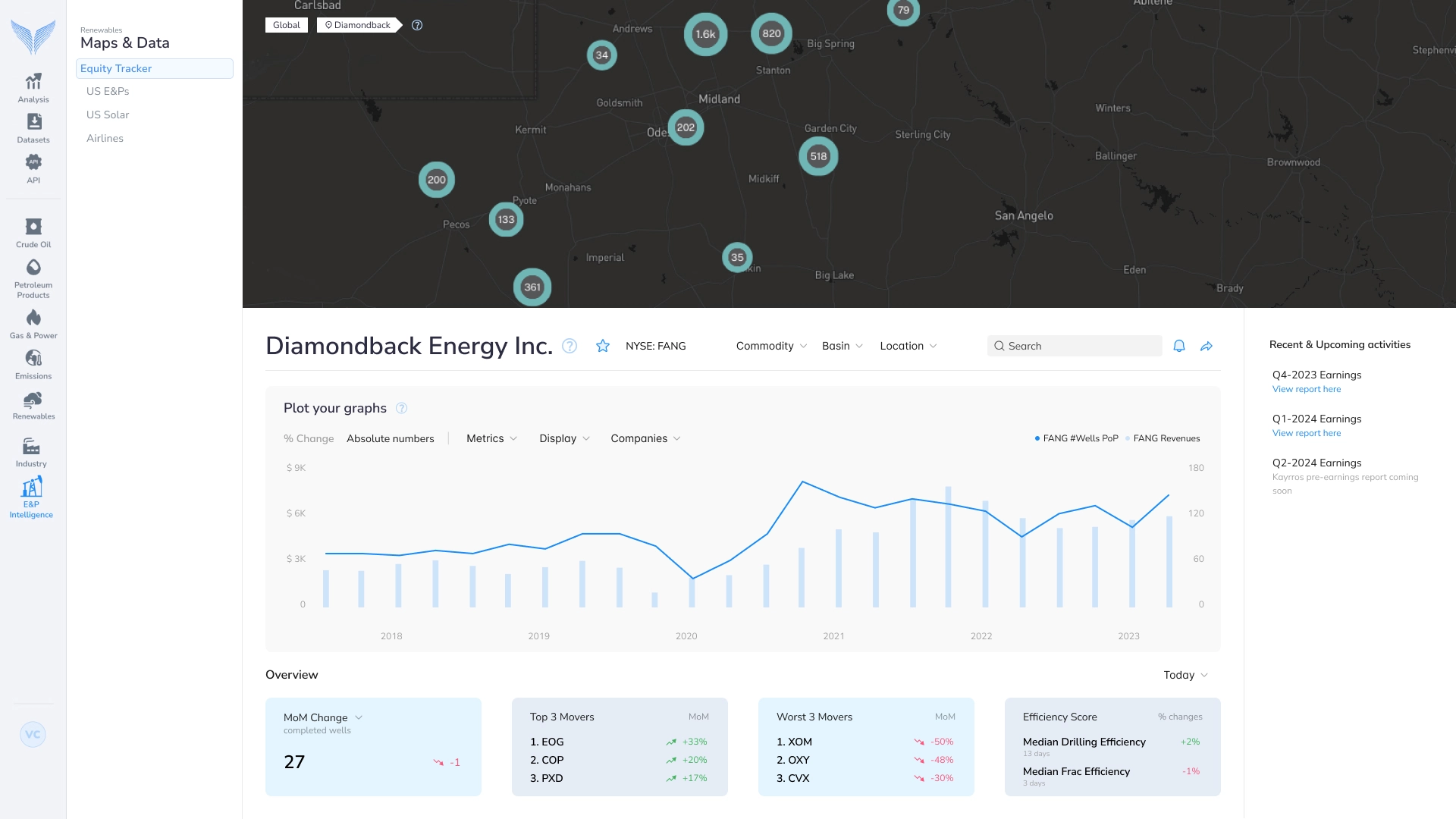This screenshot has height=819, width=1456.
Task: Open the VC user avatar
Action: pos(33,734)
